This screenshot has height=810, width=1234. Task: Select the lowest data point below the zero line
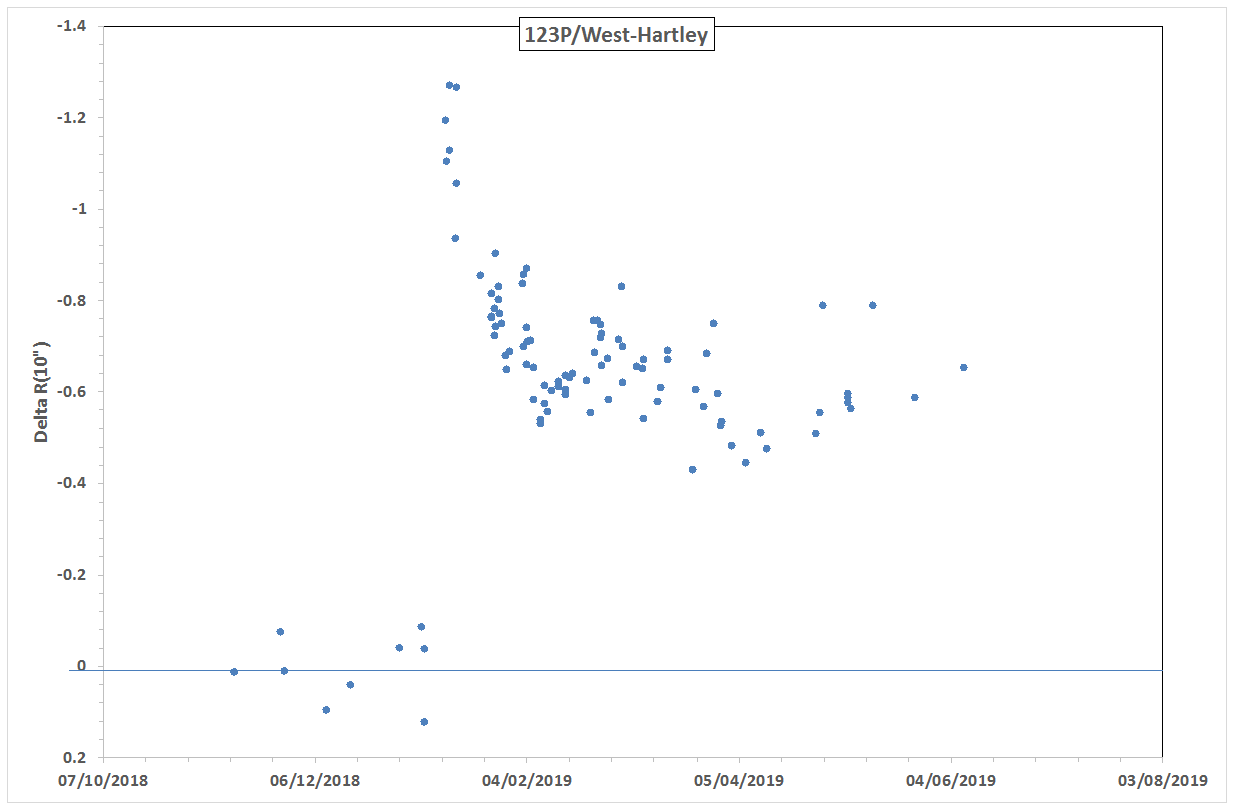tap(424, 722)
